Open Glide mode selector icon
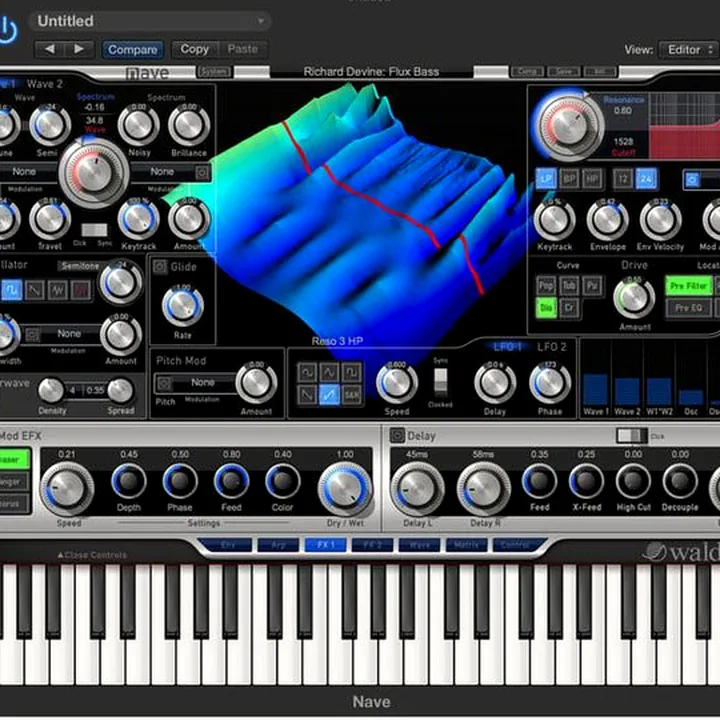 pyautogui.click(x=160, y=267)
